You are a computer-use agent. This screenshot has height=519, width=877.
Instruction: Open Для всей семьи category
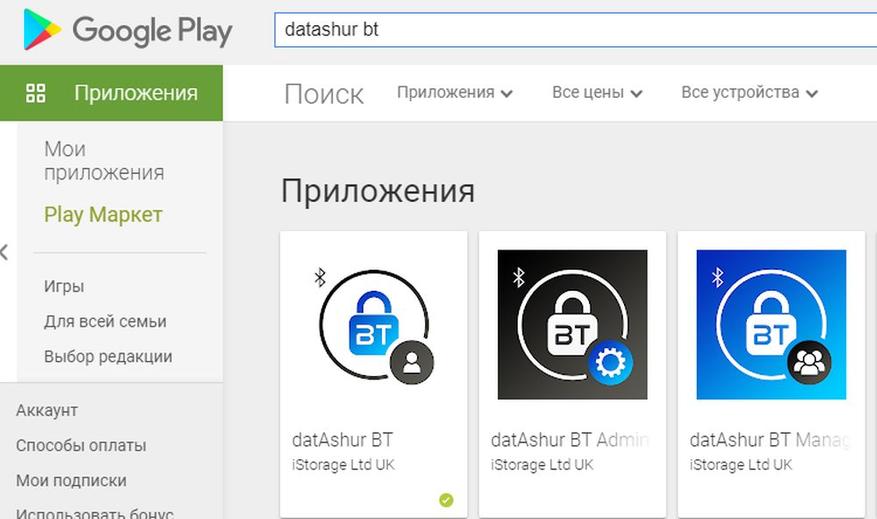pyautogui.click(x=105, y=321)
